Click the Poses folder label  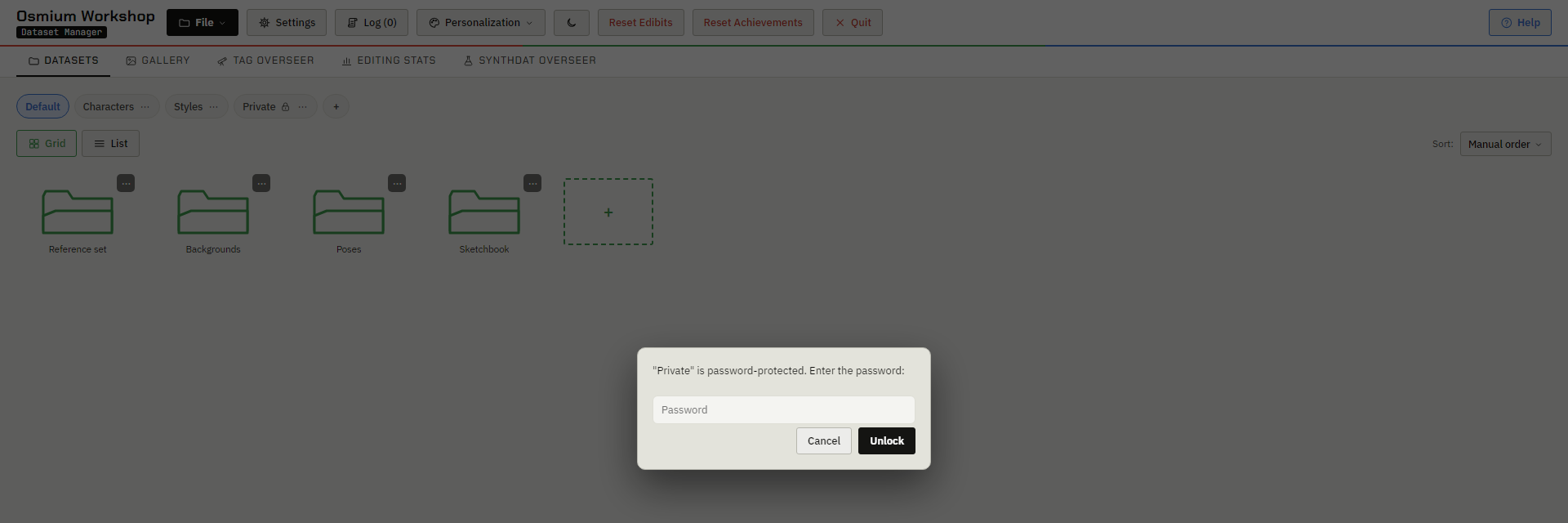tap(349, 249)
